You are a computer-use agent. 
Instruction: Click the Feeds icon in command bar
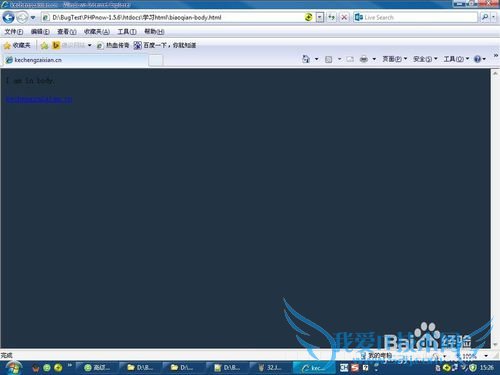pyautogui.click(x=329, y=59)
